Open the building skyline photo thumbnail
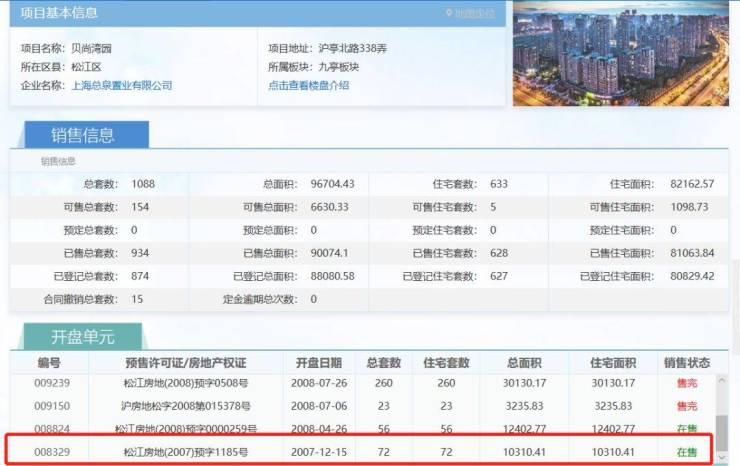Image resolution: width=740 pixels, height=466 pixels. (x=620, y=53)
